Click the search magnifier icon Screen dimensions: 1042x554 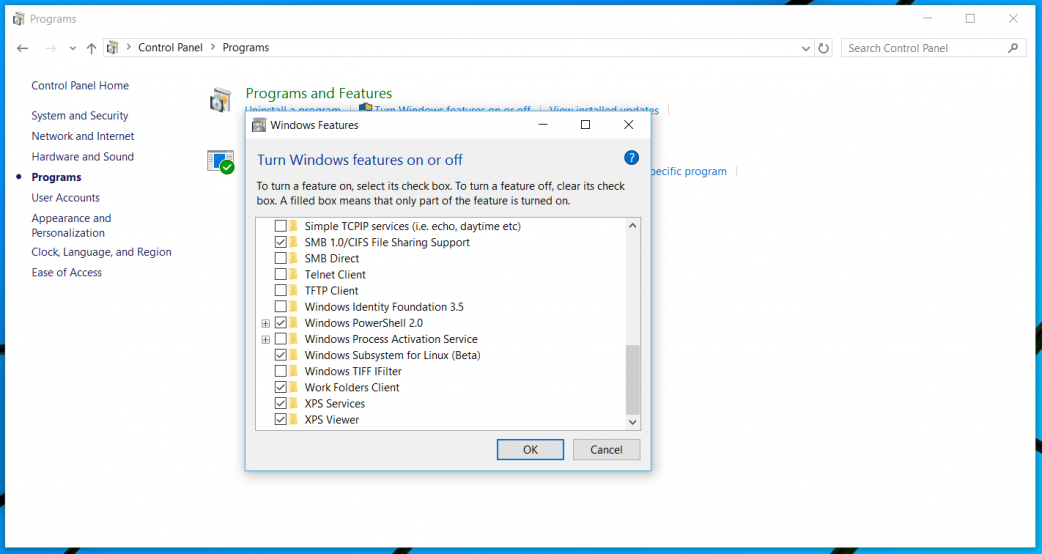(x=1013, y=48)
